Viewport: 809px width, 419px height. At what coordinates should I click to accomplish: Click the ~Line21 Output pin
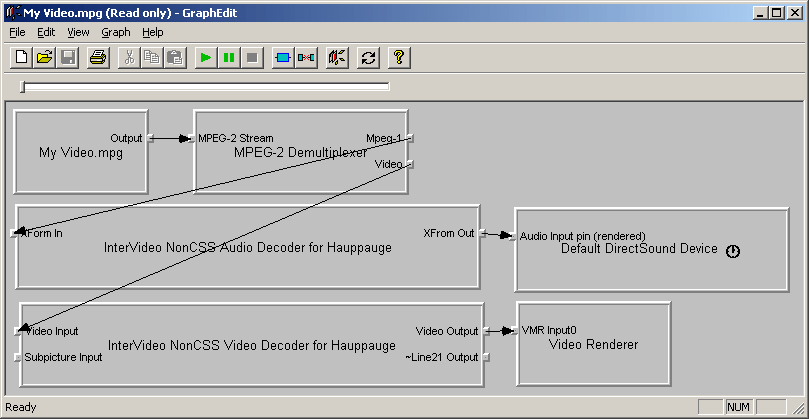pos(486,357)
